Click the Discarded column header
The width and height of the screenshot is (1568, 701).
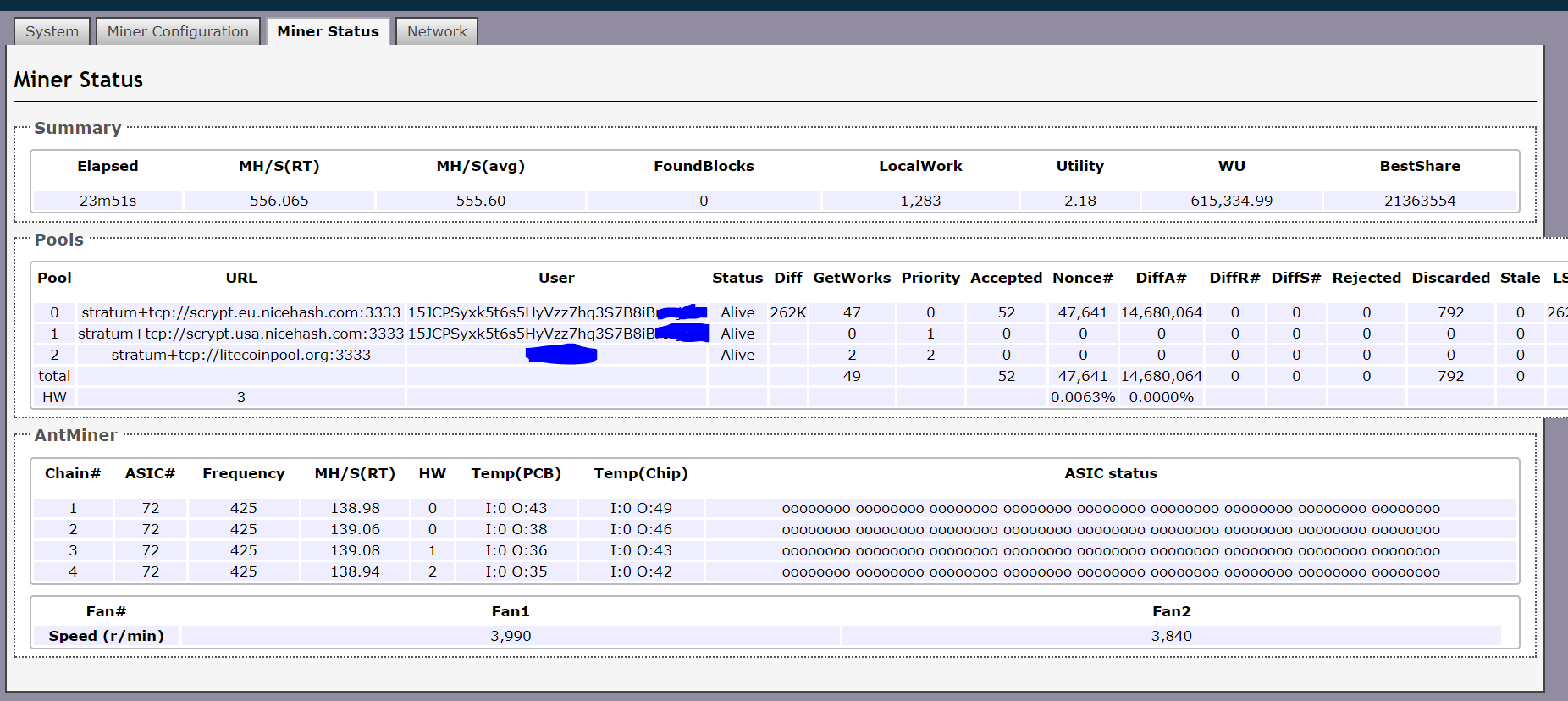point(1450,278)
